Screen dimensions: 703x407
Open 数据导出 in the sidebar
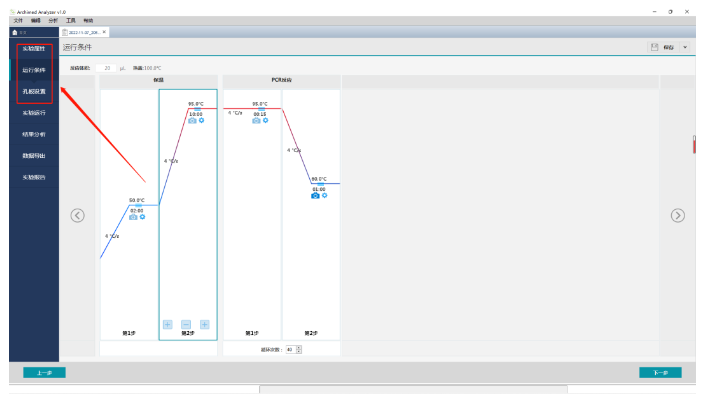point(34,156)
